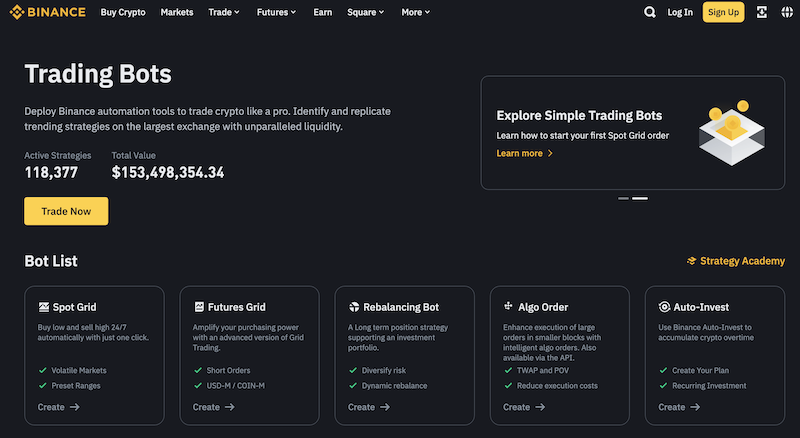Viewport: 800px width, 438px height.
Task: Click the Dynamic rebalance item
Action: pyautogui.click(x=388, y=385)
